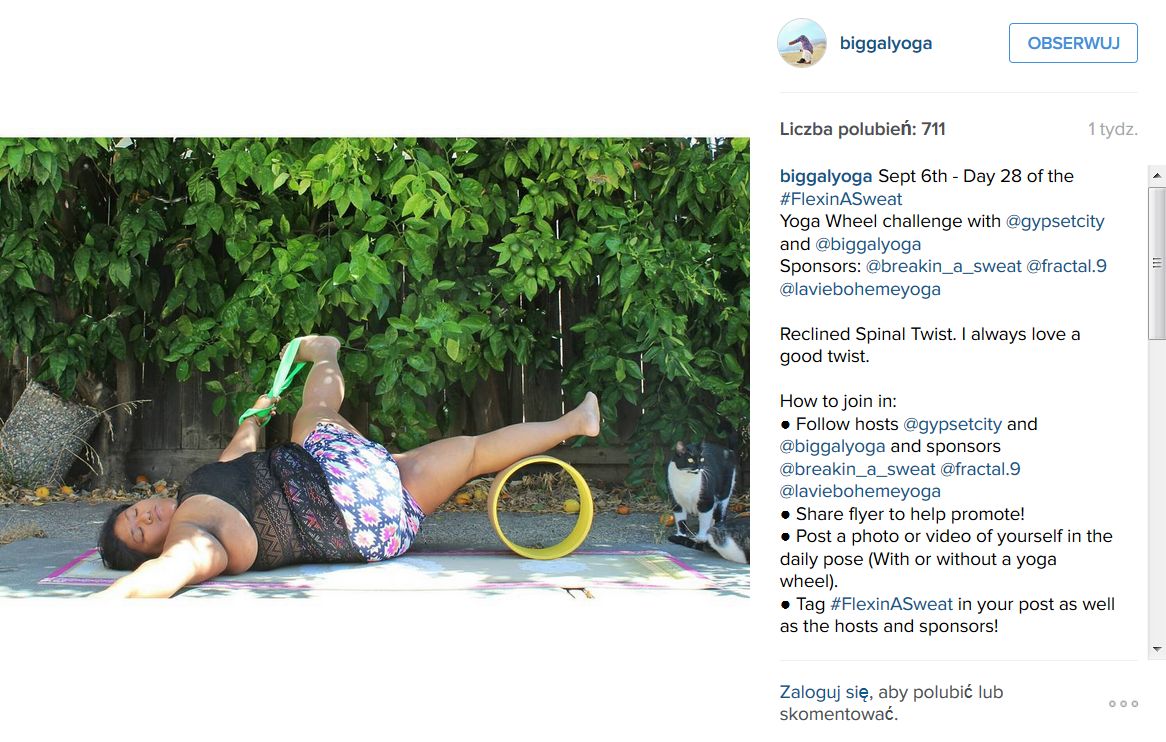Open @gypsetcity mention after Follow hosts
The height and width of the screenshot is (742, 1166).
(953, 425)
